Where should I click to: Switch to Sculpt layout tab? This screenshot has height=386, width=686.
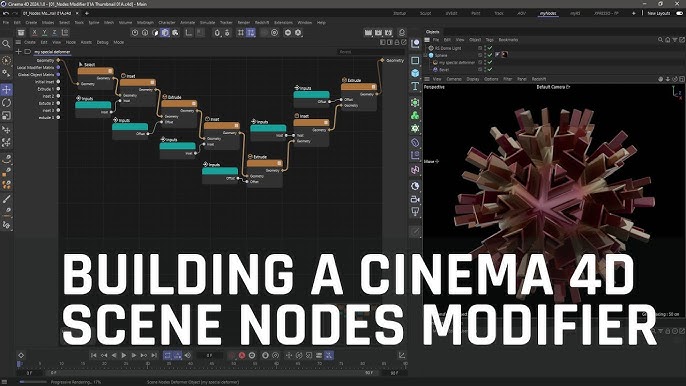tap(425, 14)
